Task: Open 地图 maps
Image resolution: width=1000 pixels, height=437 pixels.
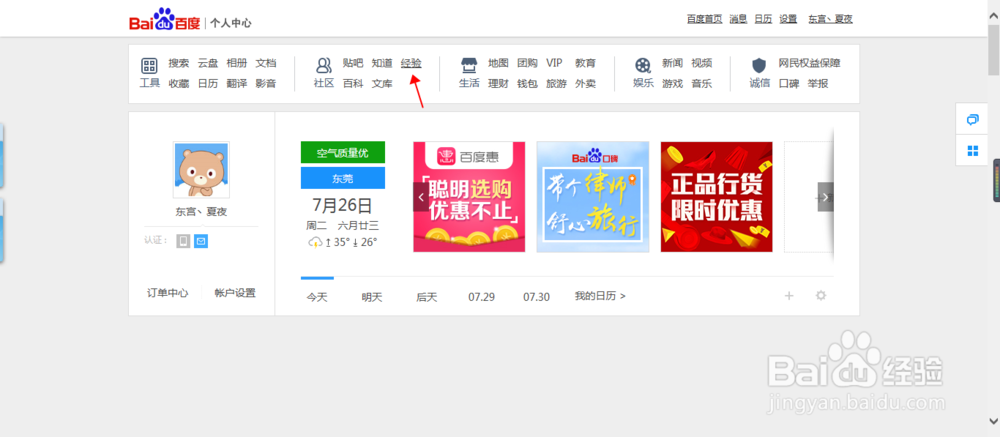Action: coord(498,63)
